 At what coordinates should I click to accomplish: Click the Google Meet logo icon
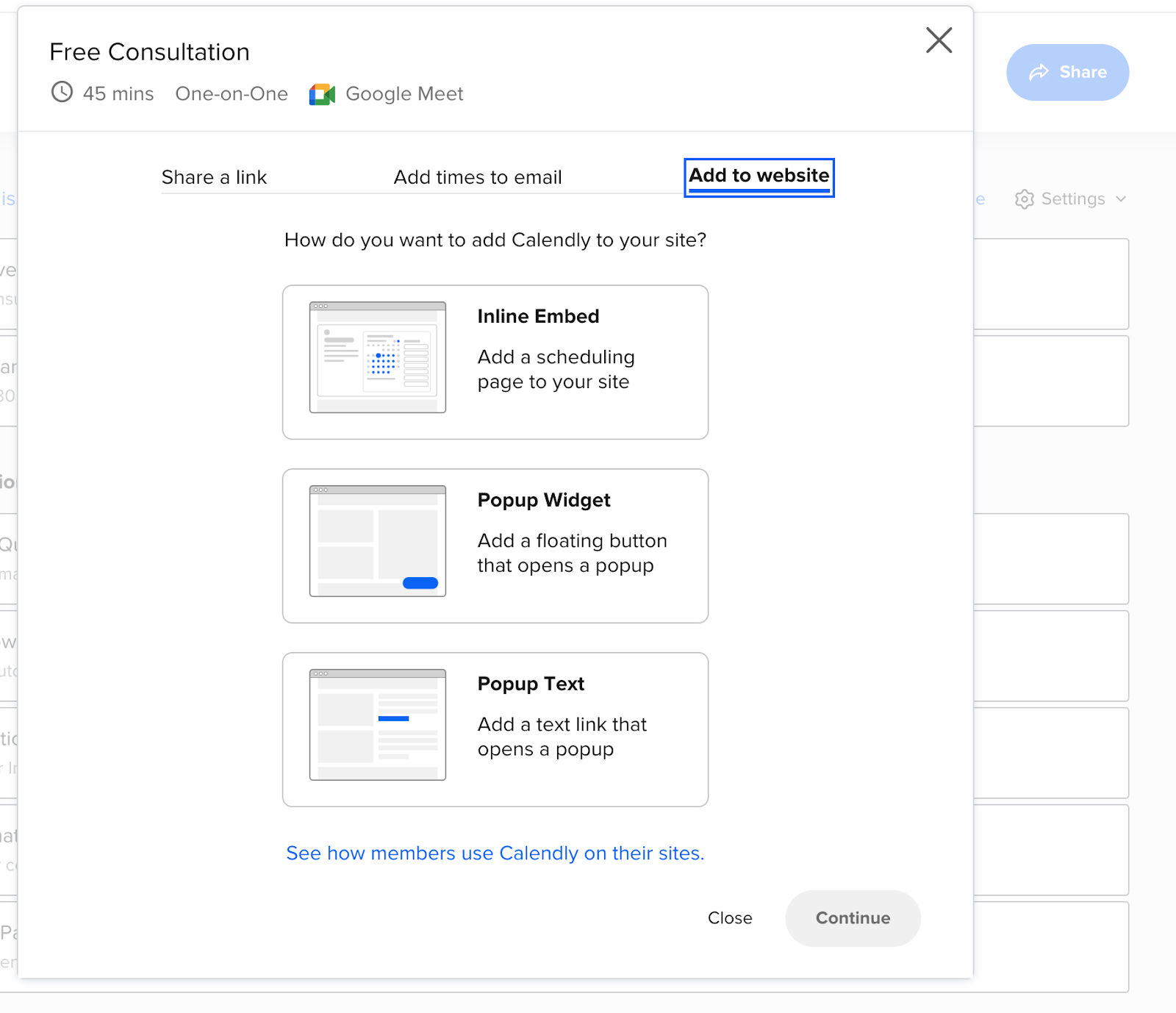click(x=322, y=94)
